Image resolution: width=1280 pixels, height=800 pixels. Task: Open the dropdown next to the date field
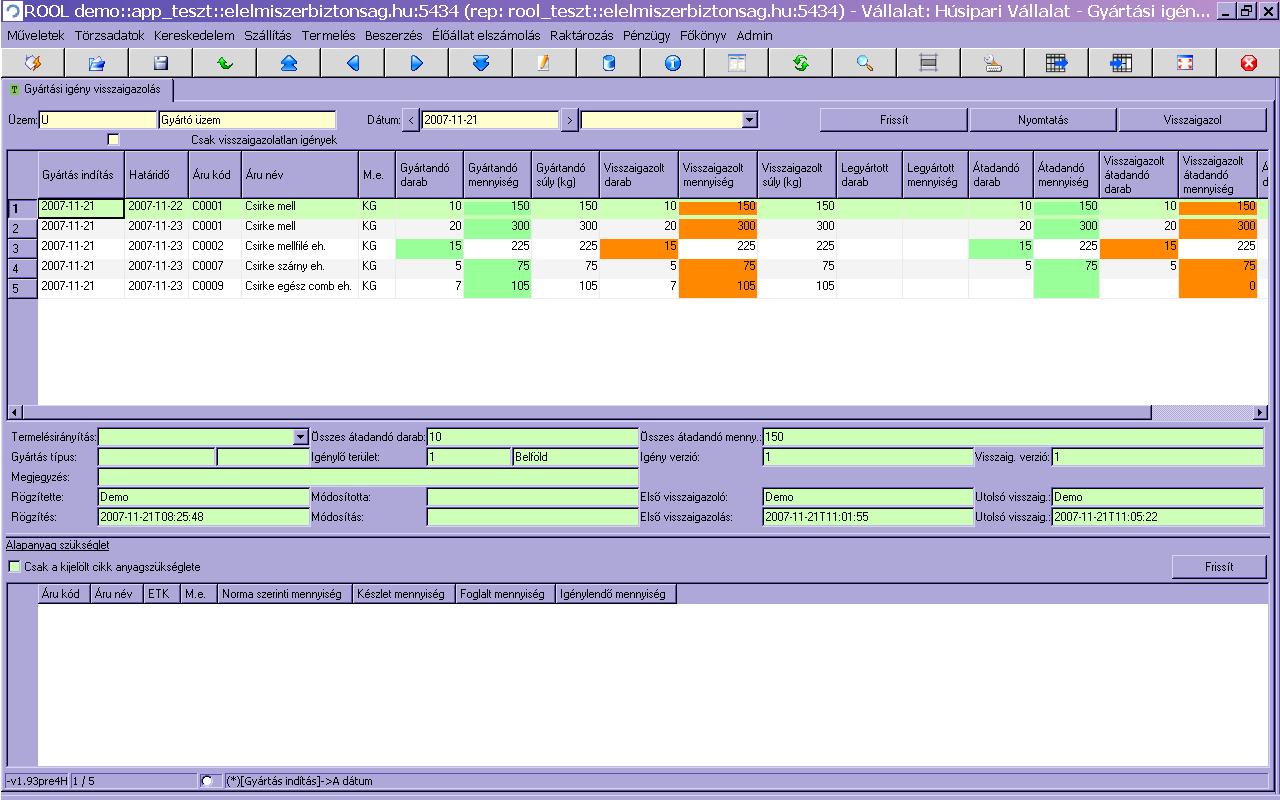[x=750, y=120]
